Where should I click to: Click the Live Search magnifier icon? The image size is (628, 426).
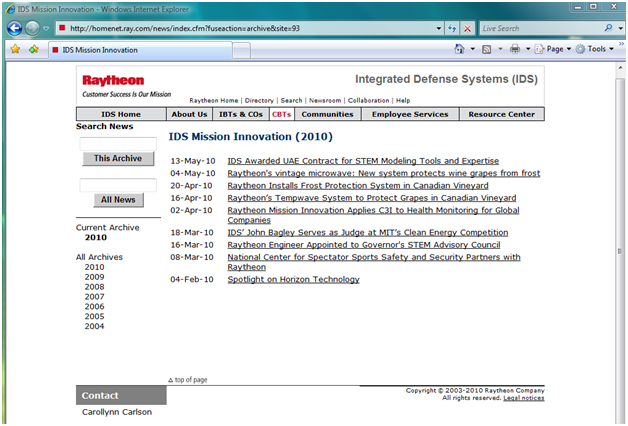(609, 28)
